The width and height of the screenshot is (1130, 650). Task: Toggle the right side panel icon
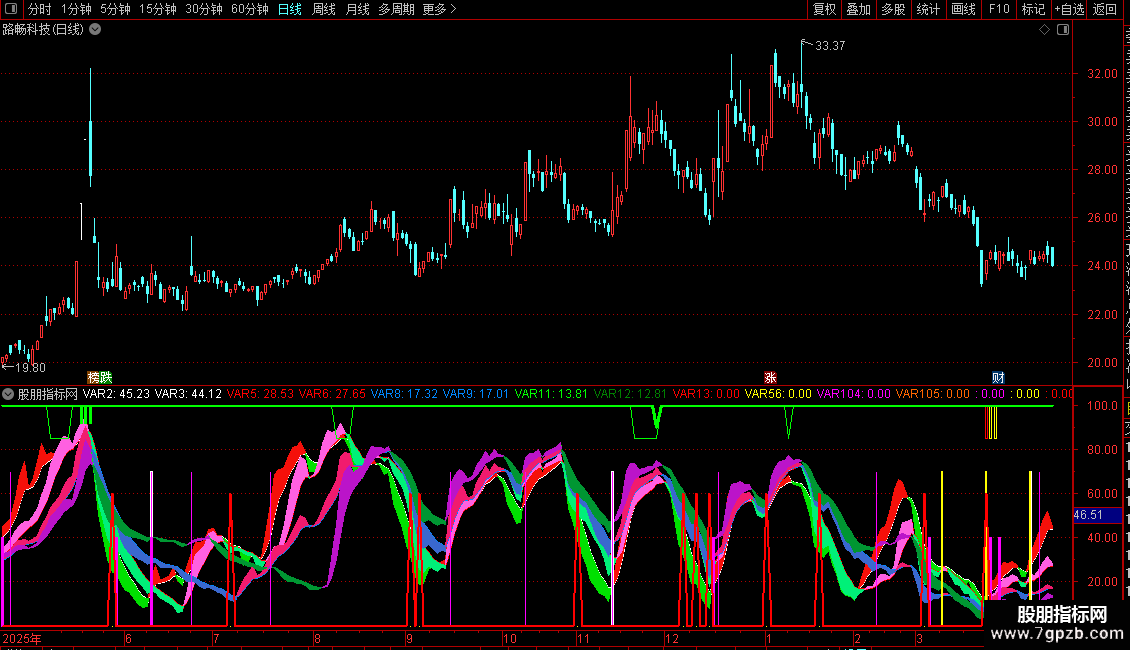(1063, 29)
